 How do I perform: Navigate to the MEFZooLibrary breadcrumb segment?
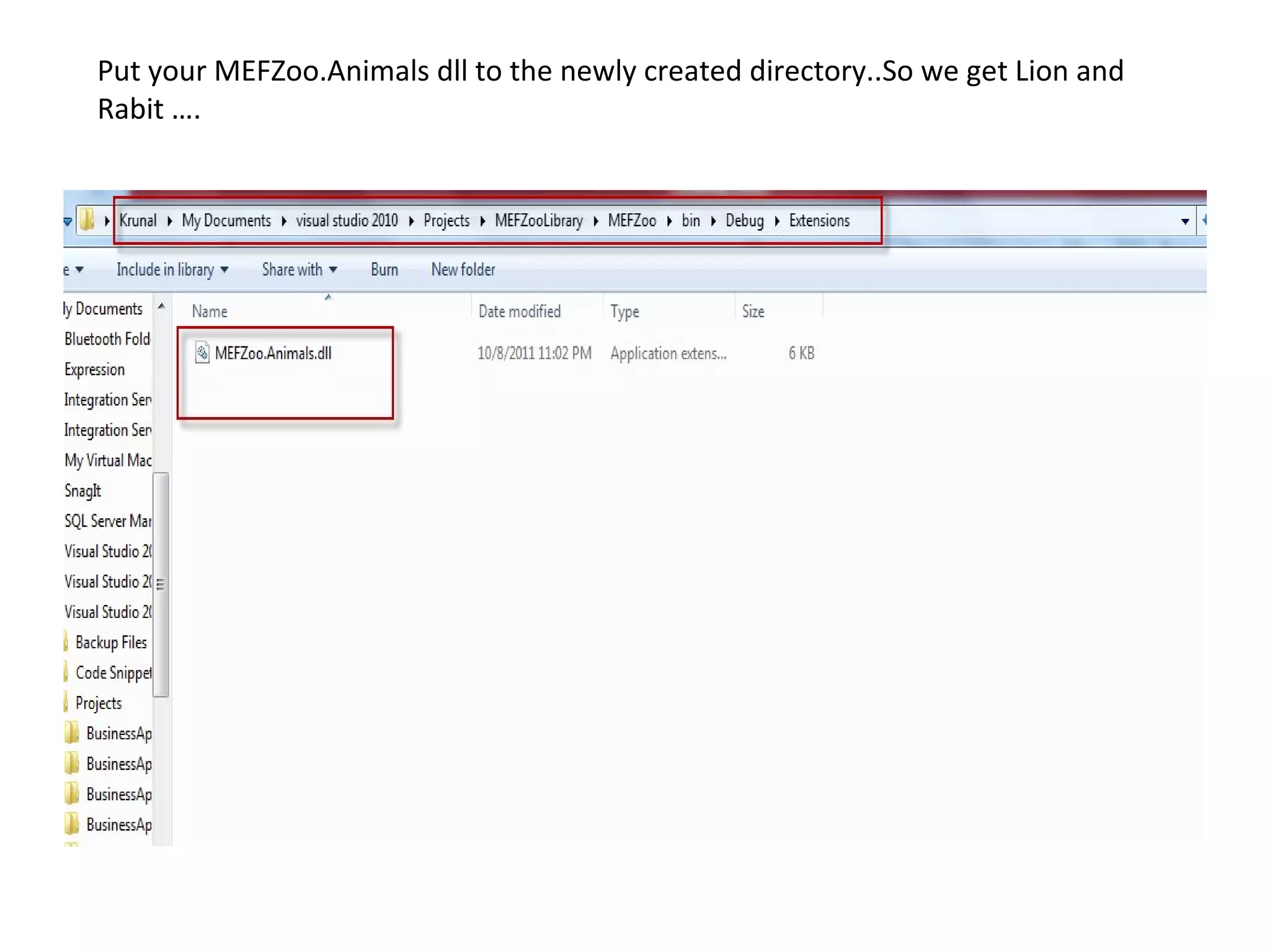(x=538, y=221)
